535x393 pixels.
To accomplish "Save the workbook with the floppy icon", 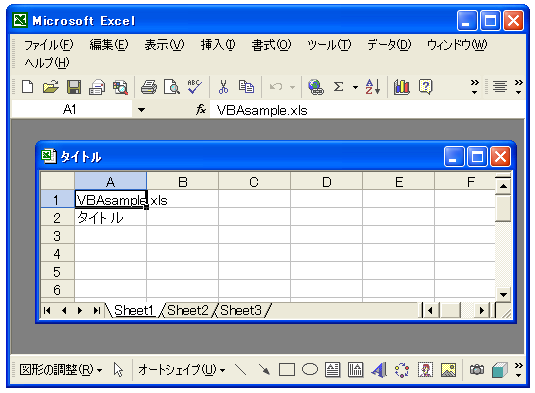I will point(74,87).
